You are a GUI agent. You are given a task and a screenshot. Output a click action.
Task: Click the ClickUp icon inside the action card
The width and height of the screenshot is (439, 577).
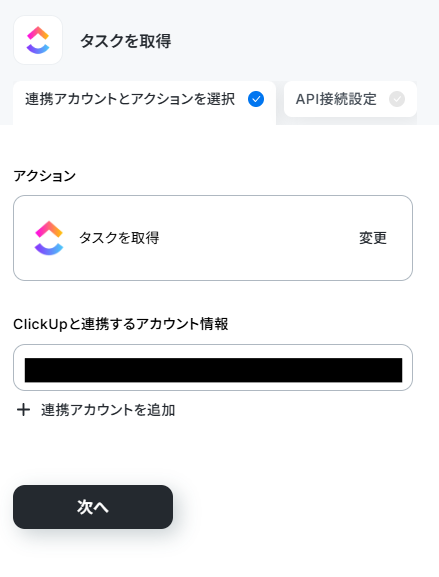pos(49,238)
